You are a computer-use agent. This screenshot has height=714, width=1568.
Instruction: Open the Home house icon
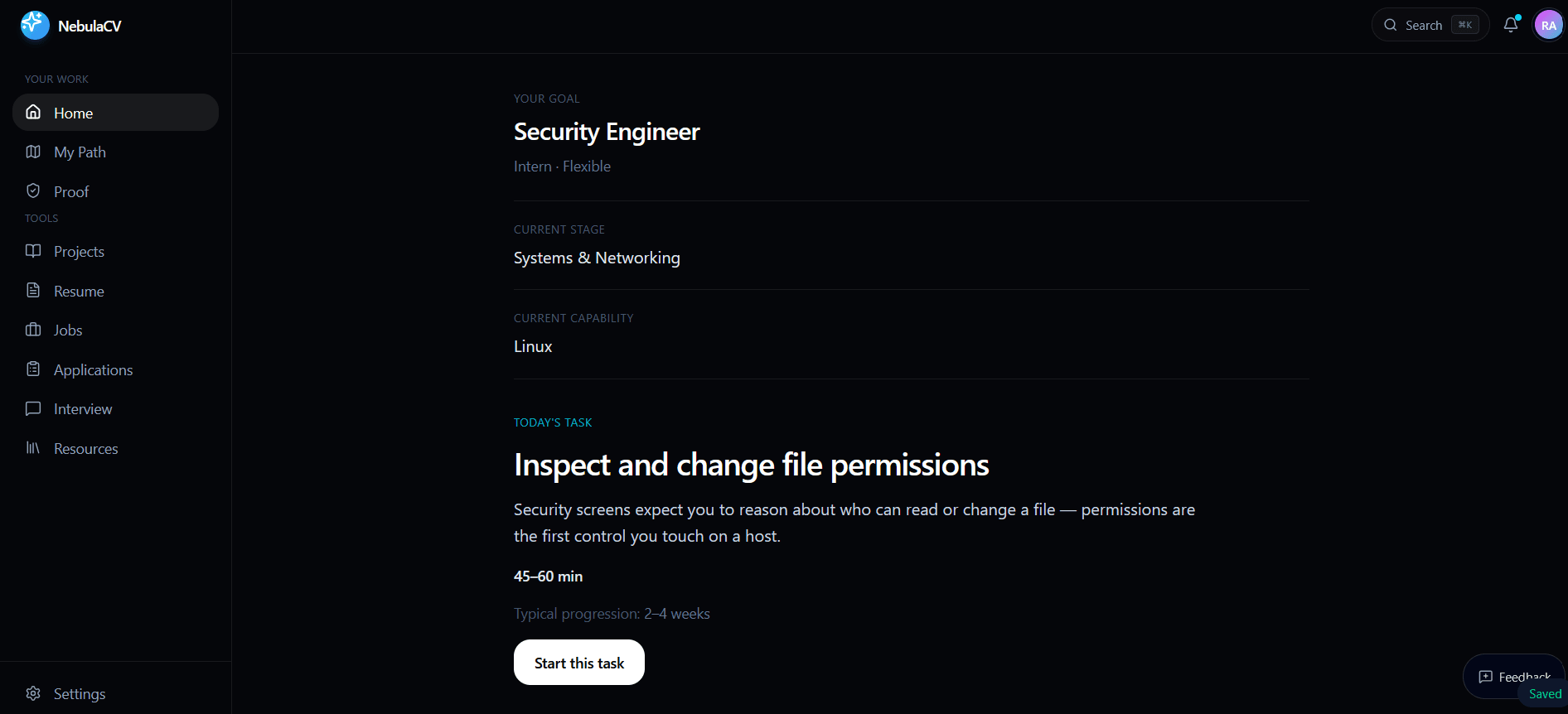click(x=33, y=112)
